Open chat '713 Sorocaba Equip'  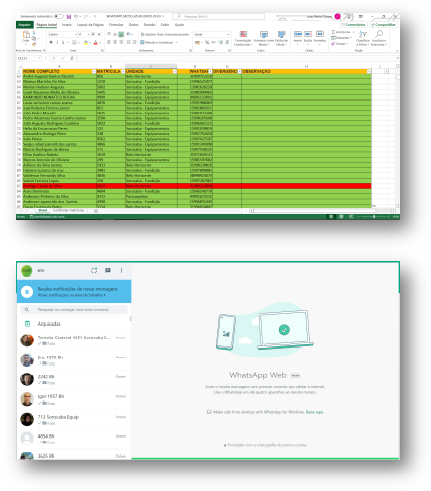coord(74,419)
